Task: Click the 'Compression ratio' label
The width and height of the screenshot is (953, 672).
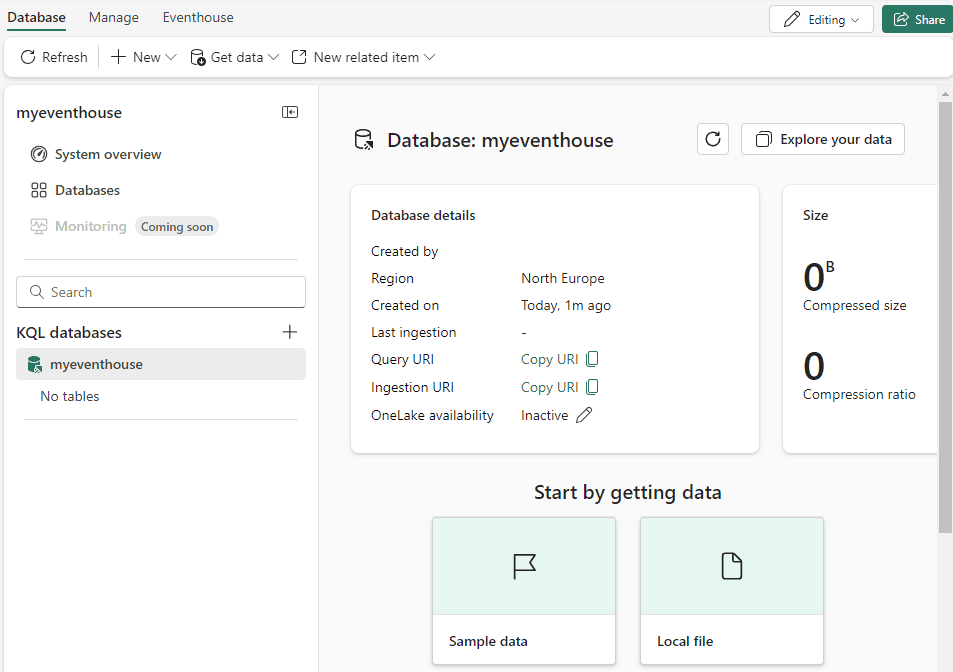Action: [859, 394]
